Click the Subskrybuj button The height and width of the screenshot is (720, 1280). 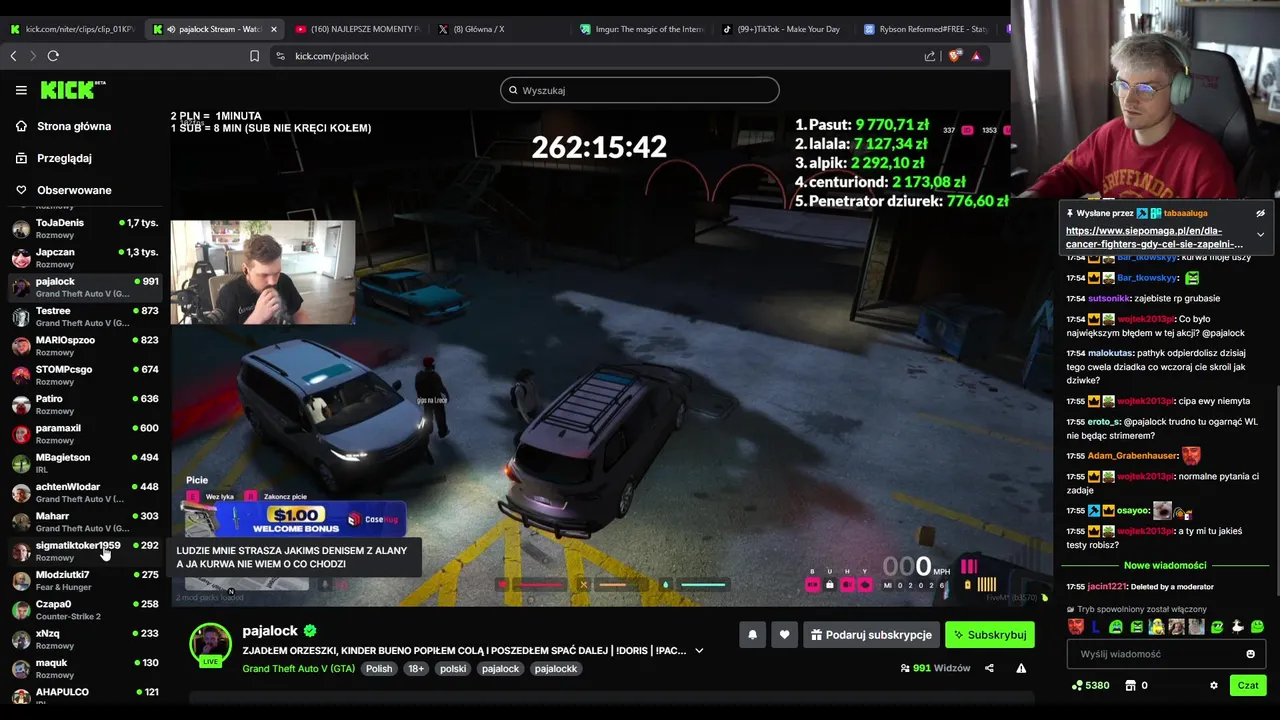click(x=989, y=635)
